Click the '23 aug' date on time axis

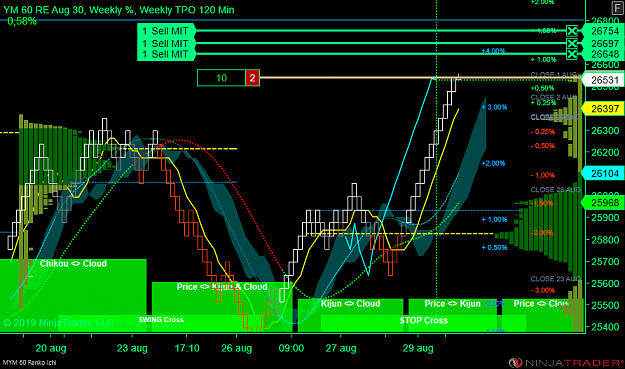coord(132,348)
